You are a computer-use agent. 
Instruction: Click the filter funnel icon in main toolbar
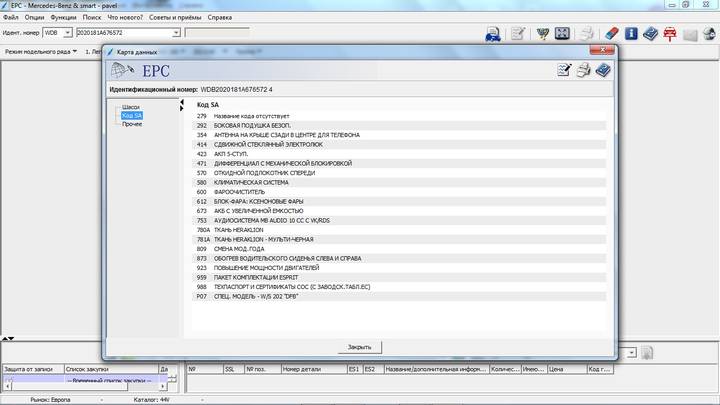click(542, 34)
